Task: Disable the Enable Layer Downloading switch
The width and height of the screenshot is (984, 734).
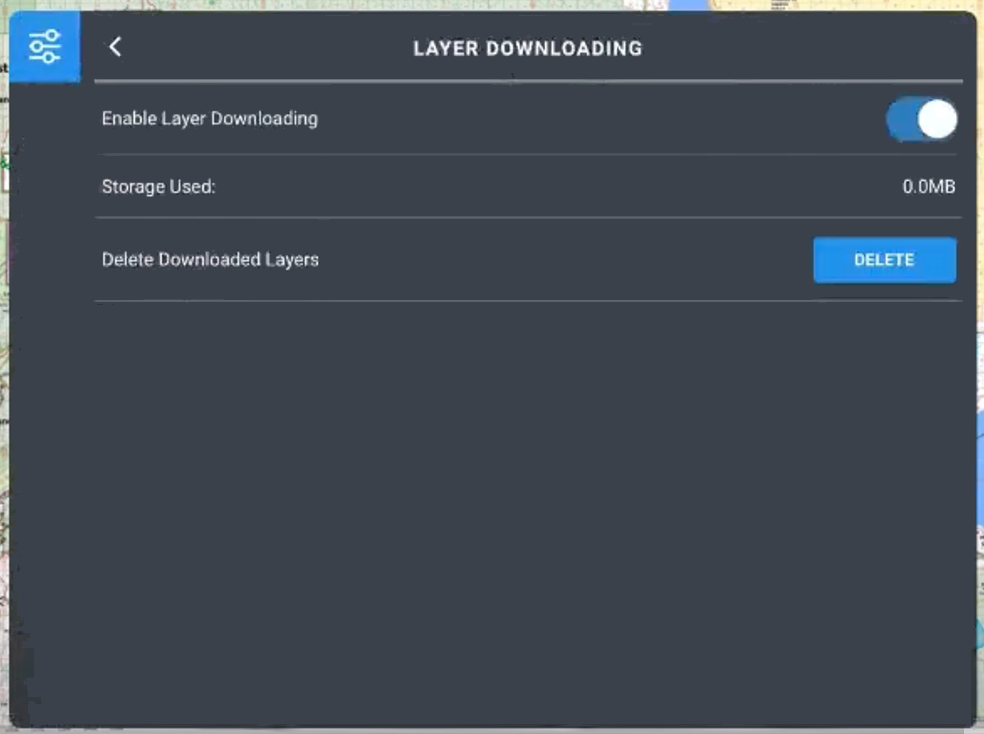Action: click(x=921, y=119)
